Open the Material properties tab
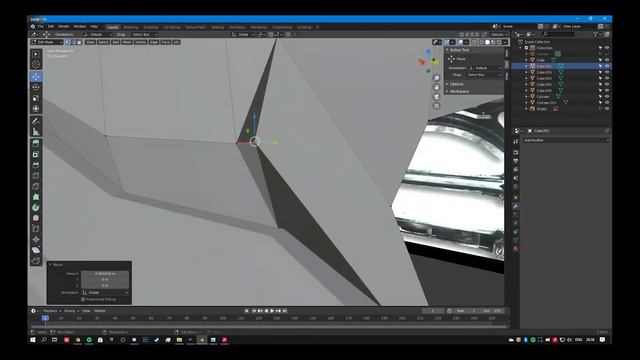The height and width of the screenshot is (360, 640). pyautogui.click(x=516, y=249)
